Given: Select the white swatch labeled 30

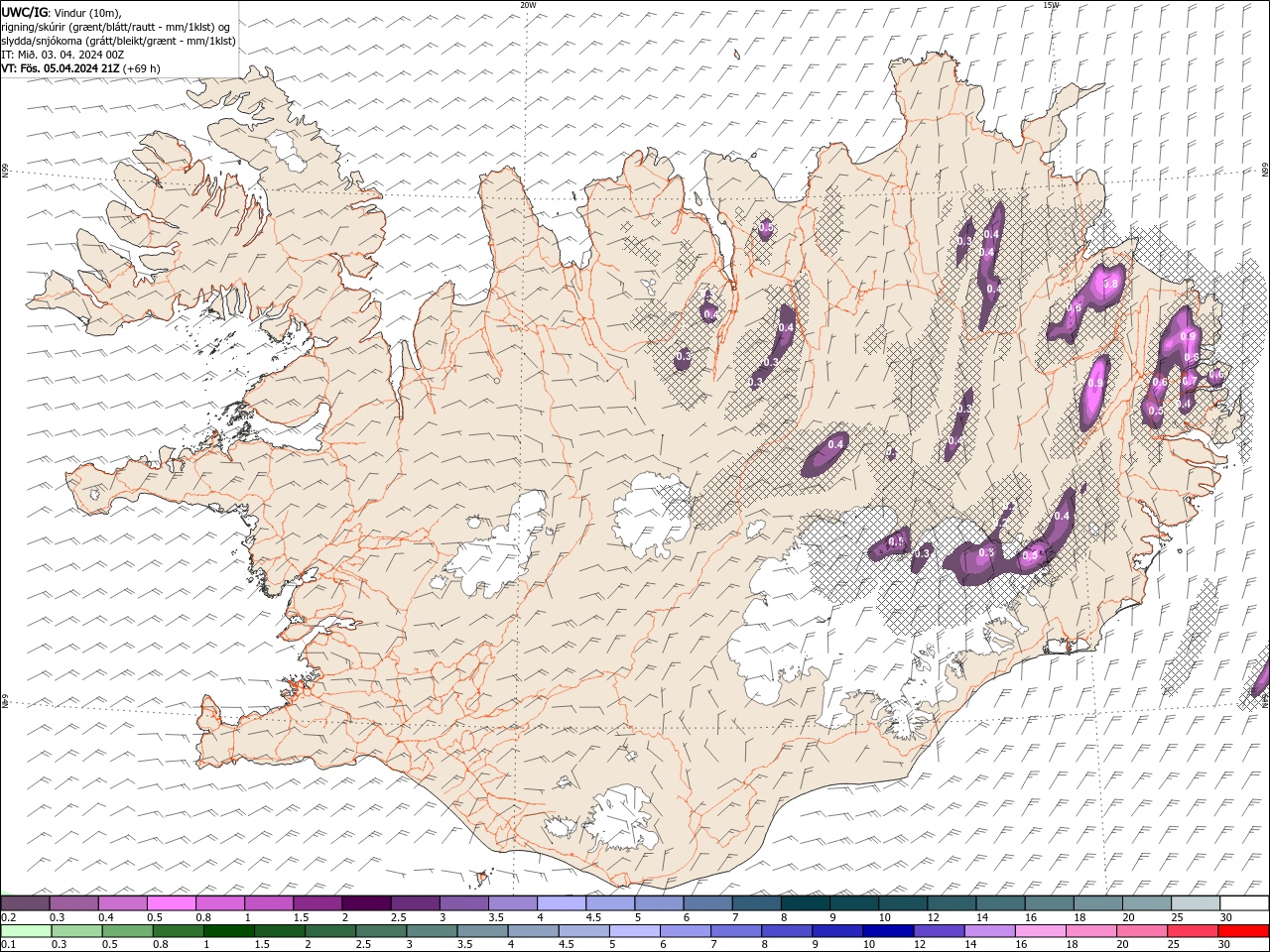Looking at the screenshot, I should coord(1244,902).
